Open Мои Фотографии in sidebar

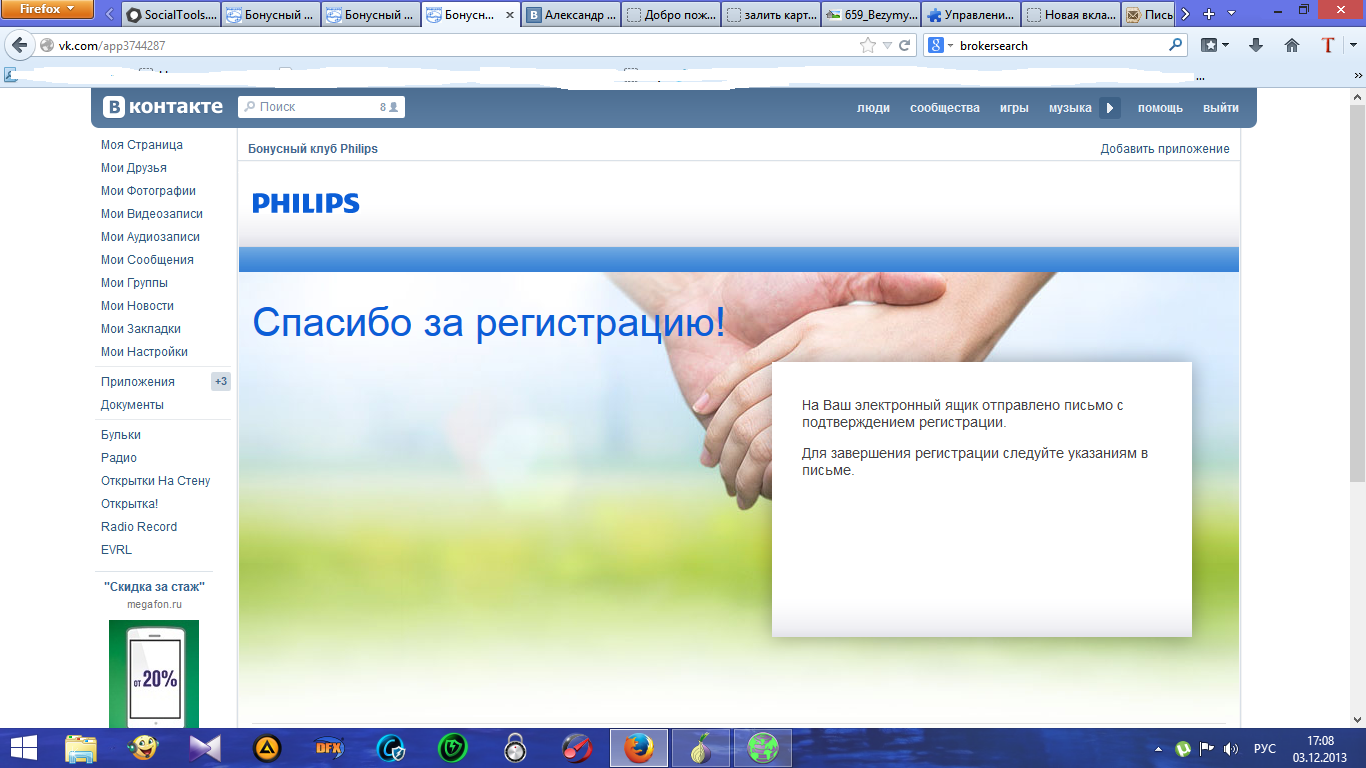148,191
